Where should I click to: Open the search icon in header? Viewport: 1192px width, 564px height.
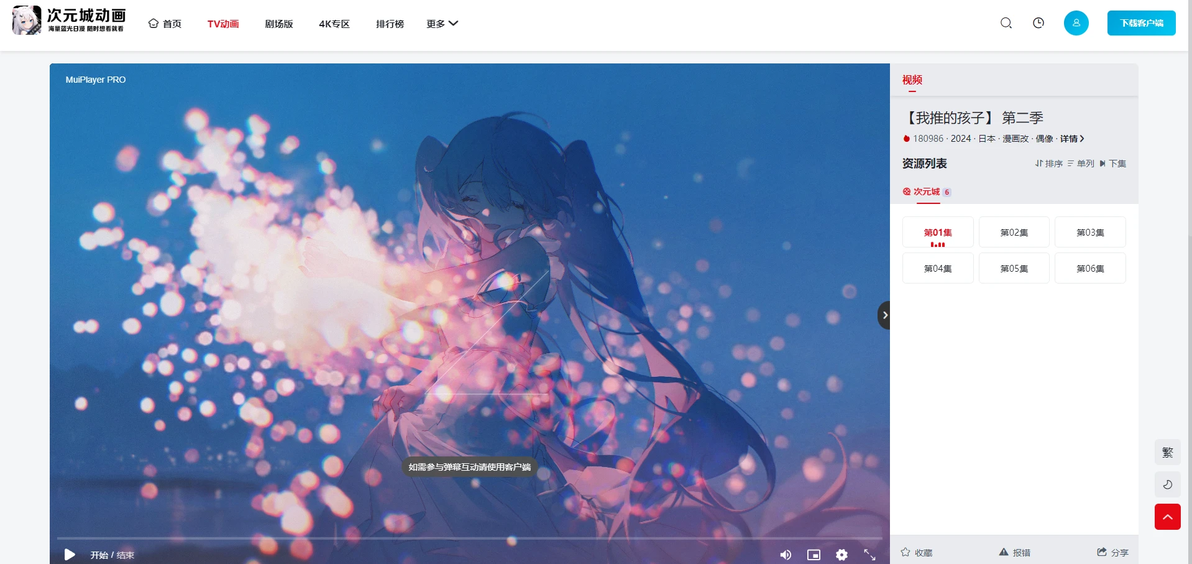point(1006,23)
